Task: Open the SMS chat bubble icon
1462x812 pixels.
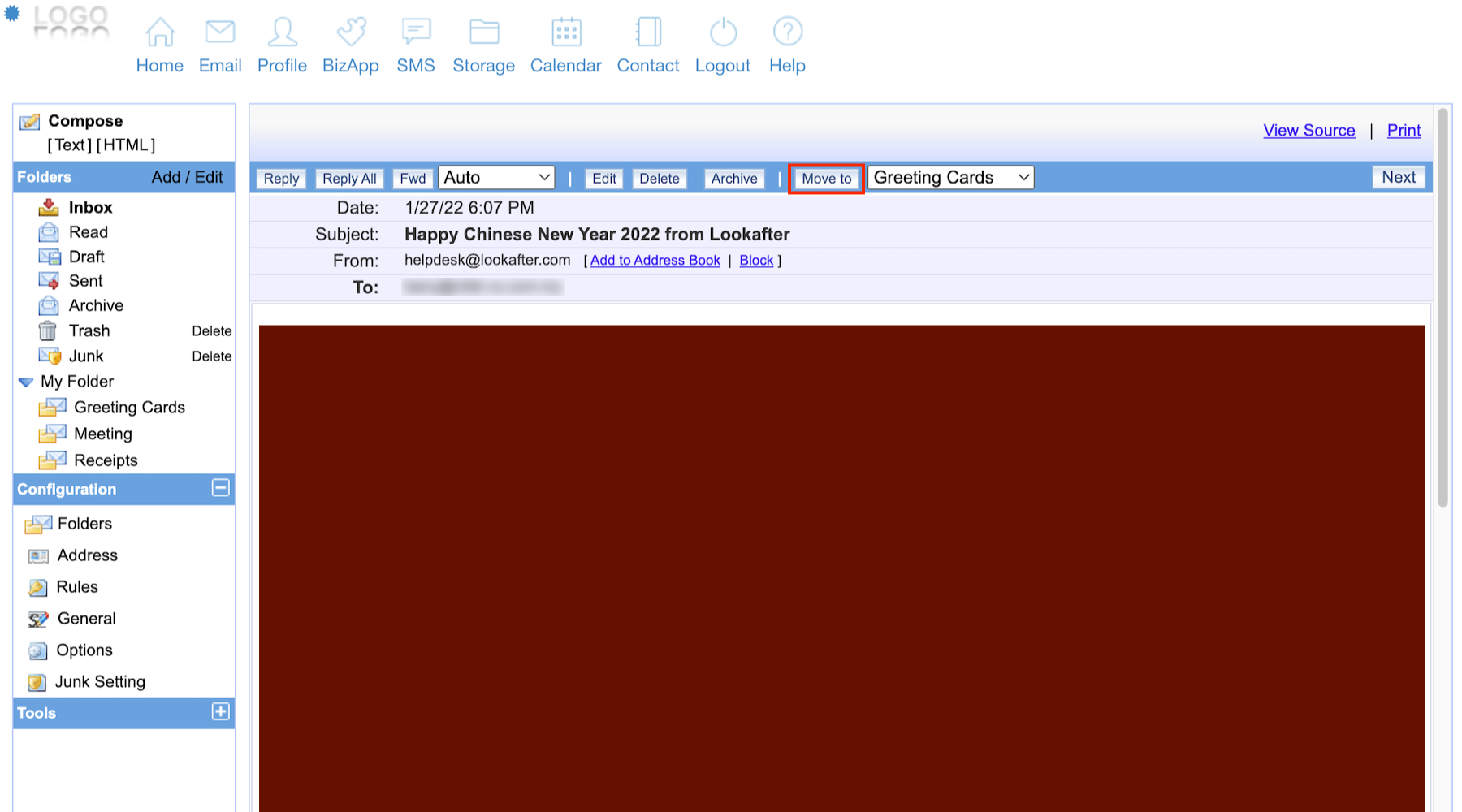Action: [416, 32]
